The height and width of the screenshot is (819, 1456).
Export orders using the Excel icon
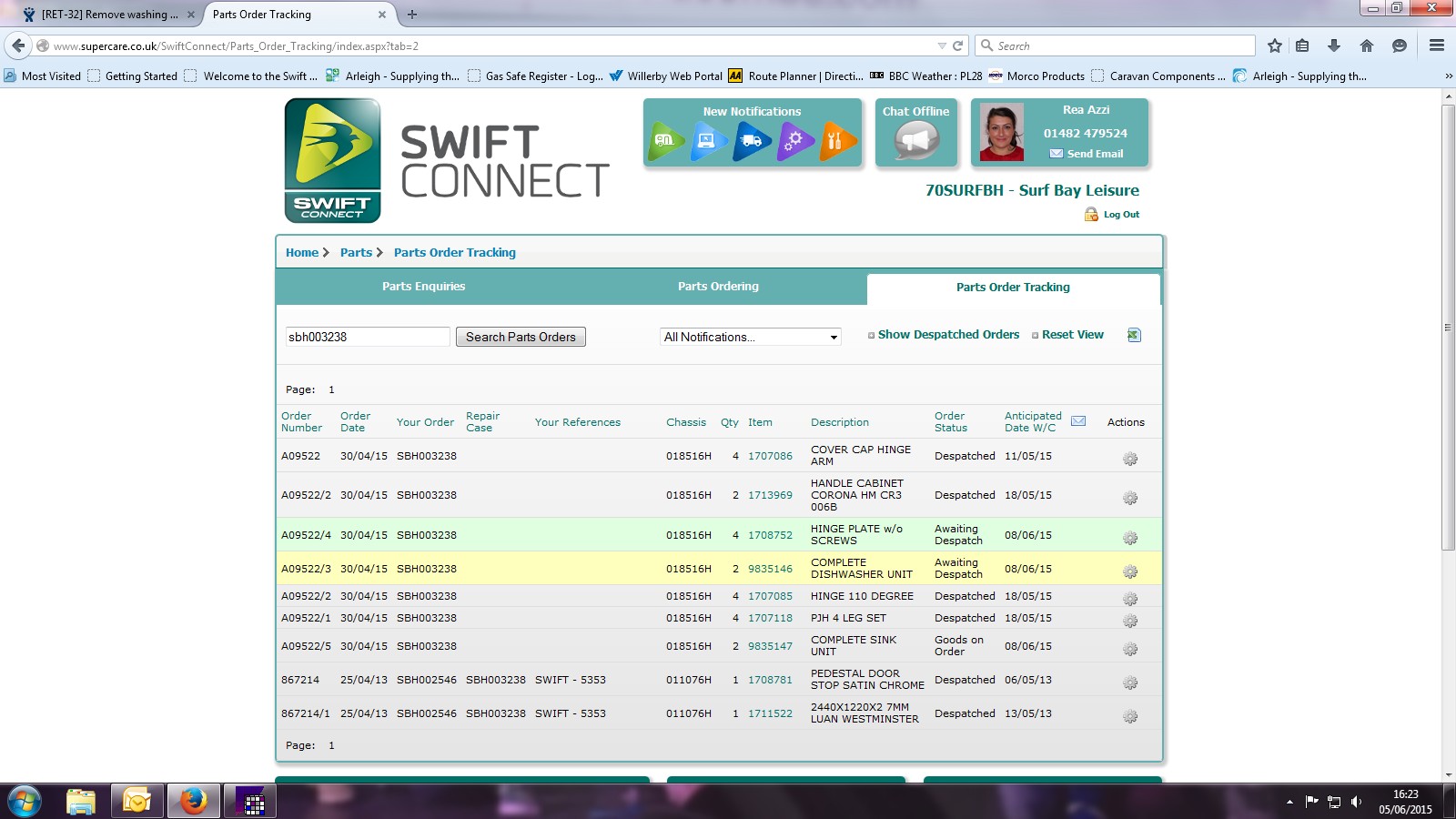1134,335
